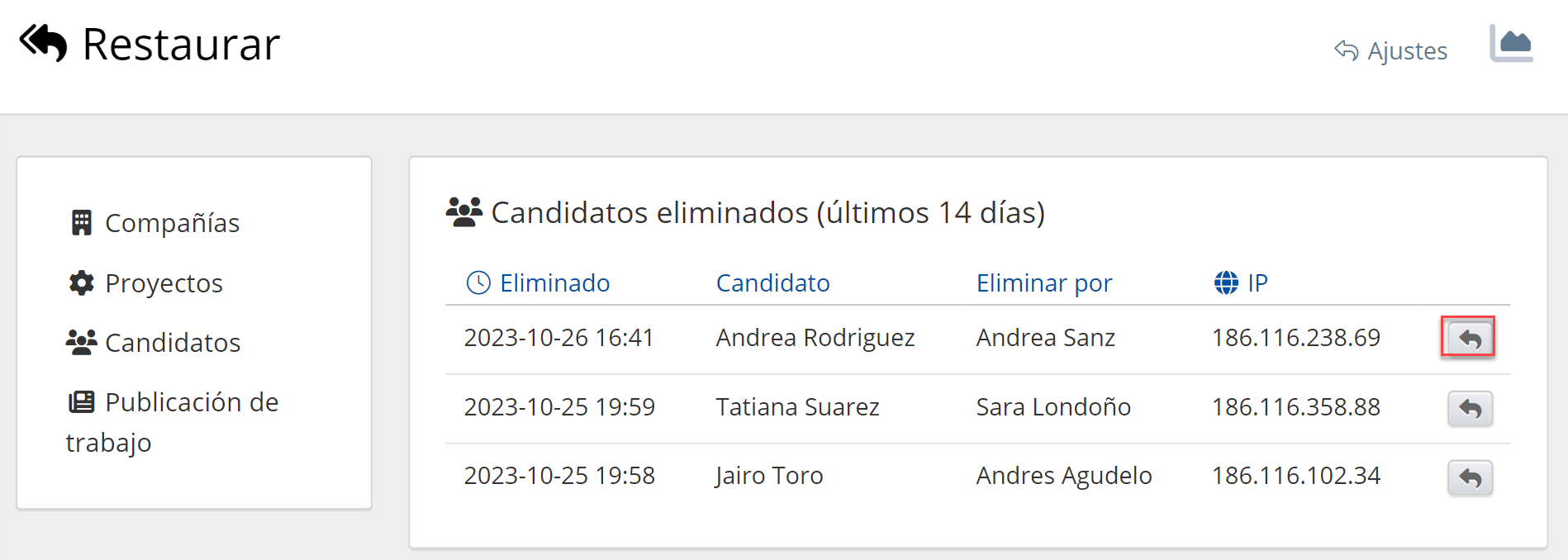Click the Restaurar double-arrow header icon

(43, 43)
